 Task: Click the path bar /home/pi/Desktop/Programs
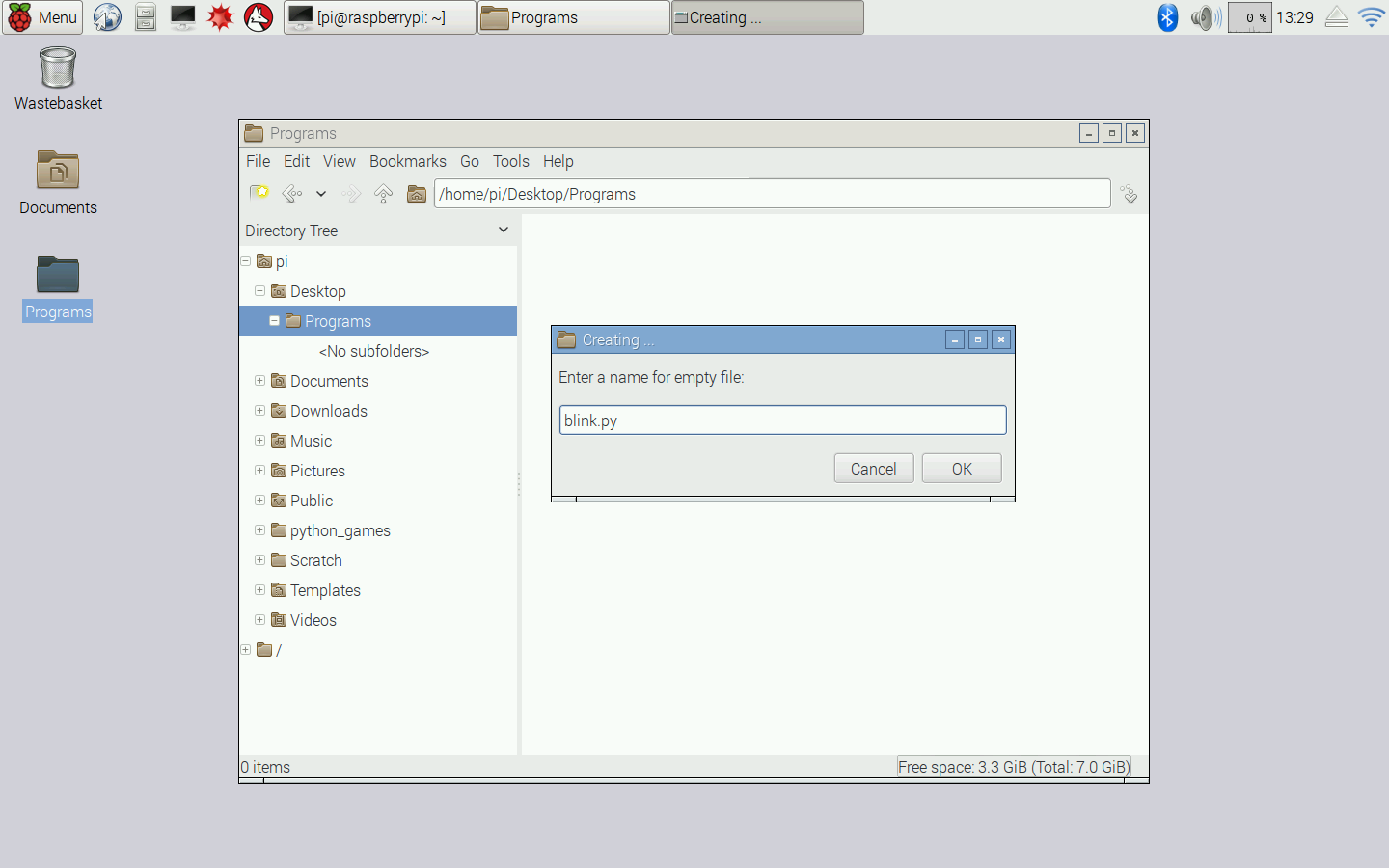click(772, 194)
